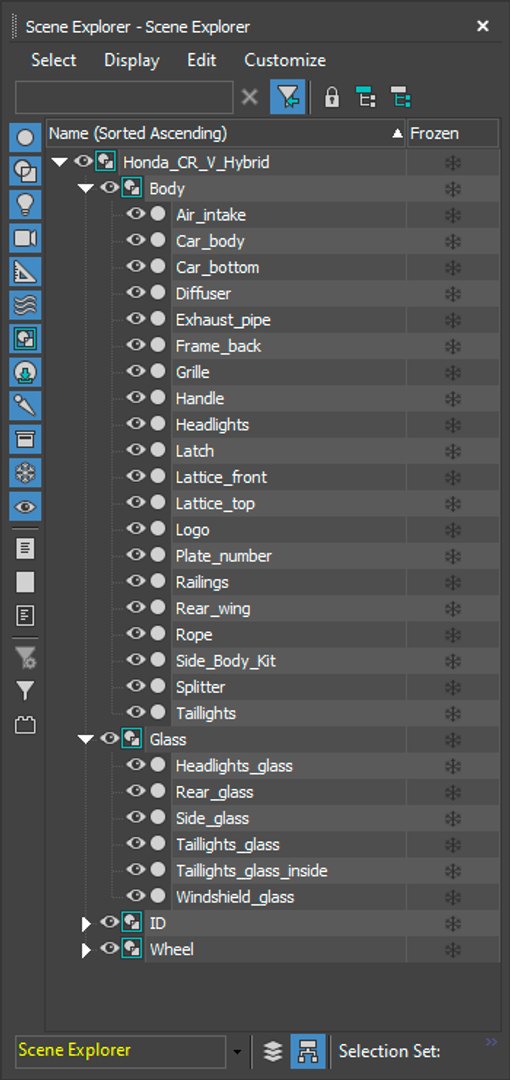The width and height of the screenshot is (510, 1080).
Task: Freeze Taillights via its snowflake cell
Action: point(453,713)
